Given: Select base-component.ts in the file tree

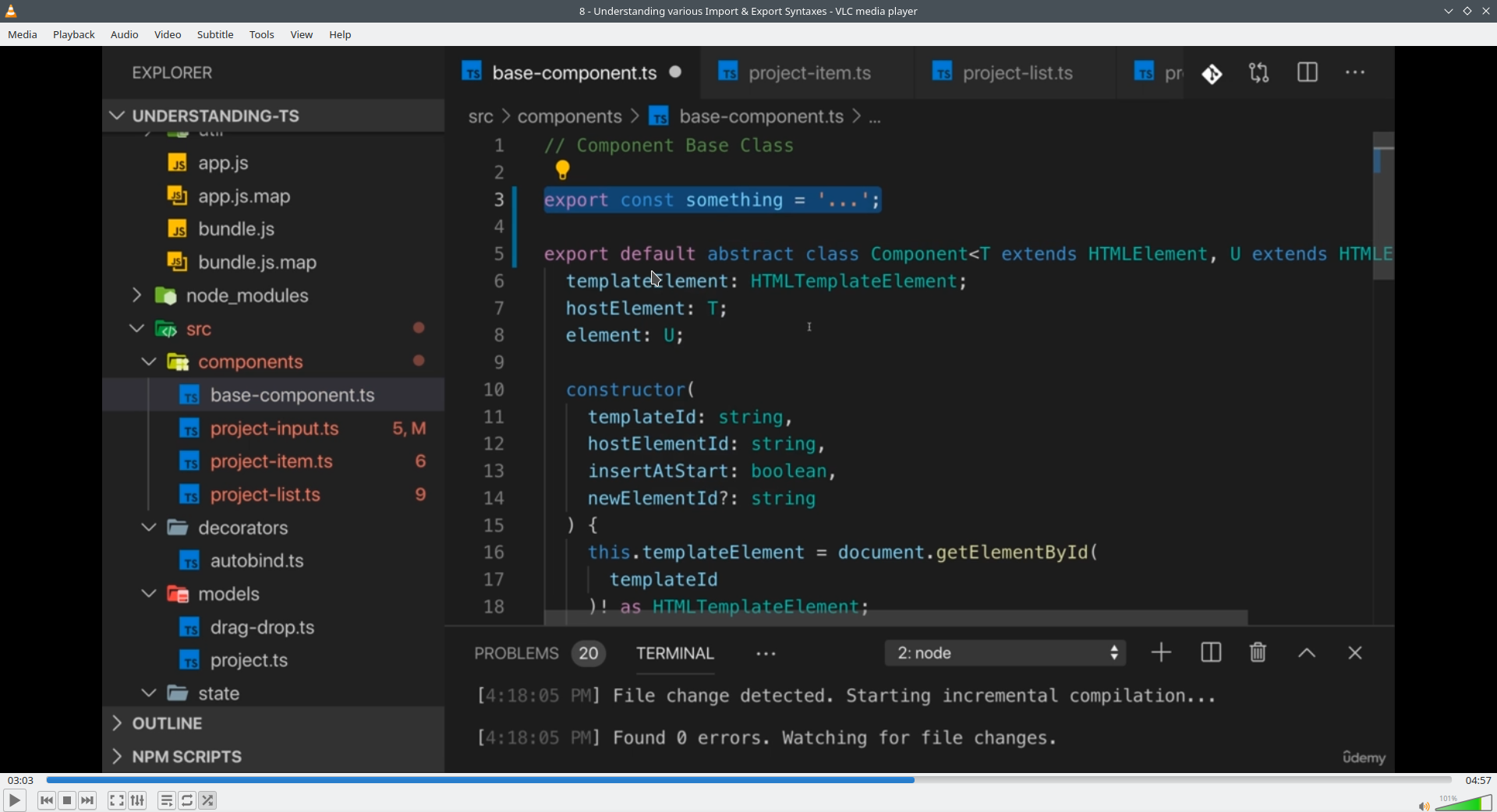Looking at the screenshot, I should tap(274, 395).
